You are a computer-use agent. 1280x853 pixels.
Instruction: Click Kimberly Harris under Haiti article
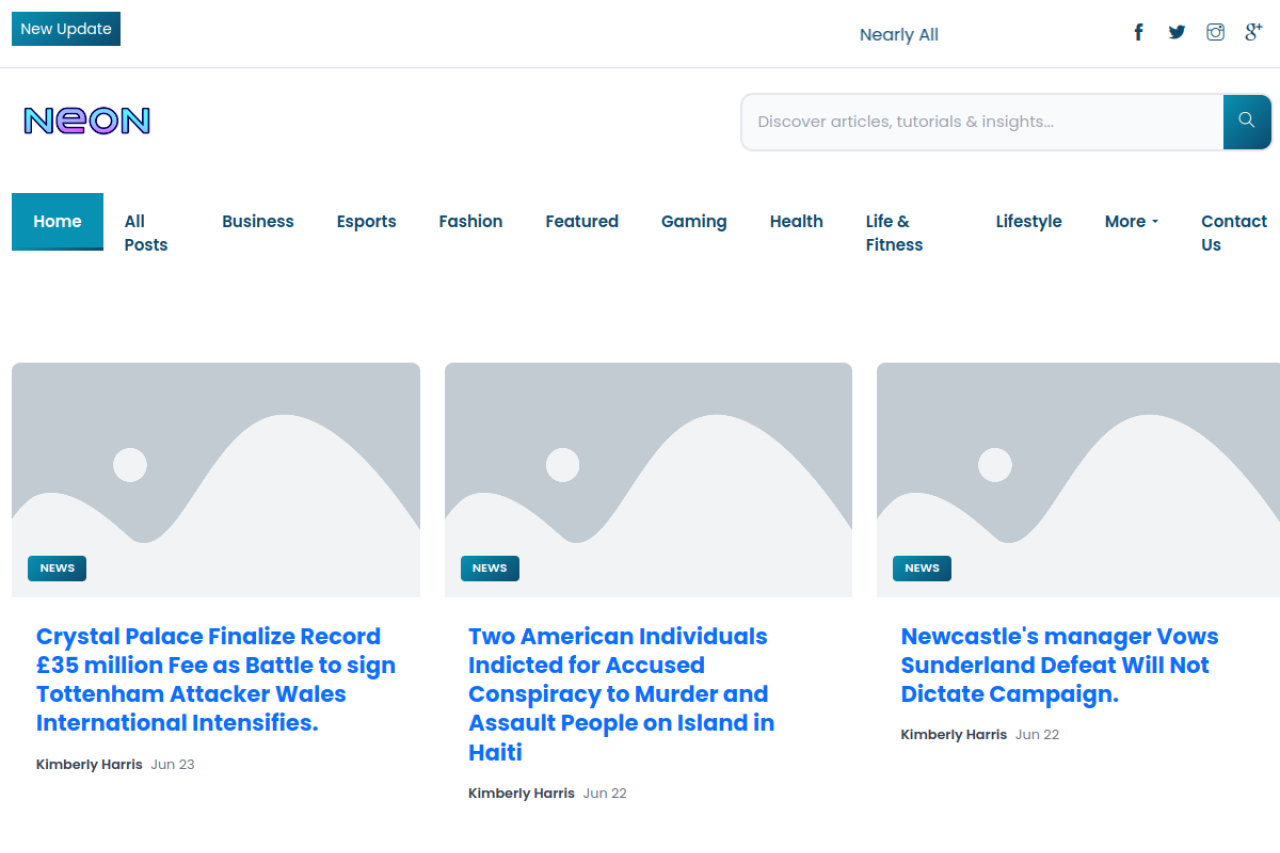[x=521, y=793]
